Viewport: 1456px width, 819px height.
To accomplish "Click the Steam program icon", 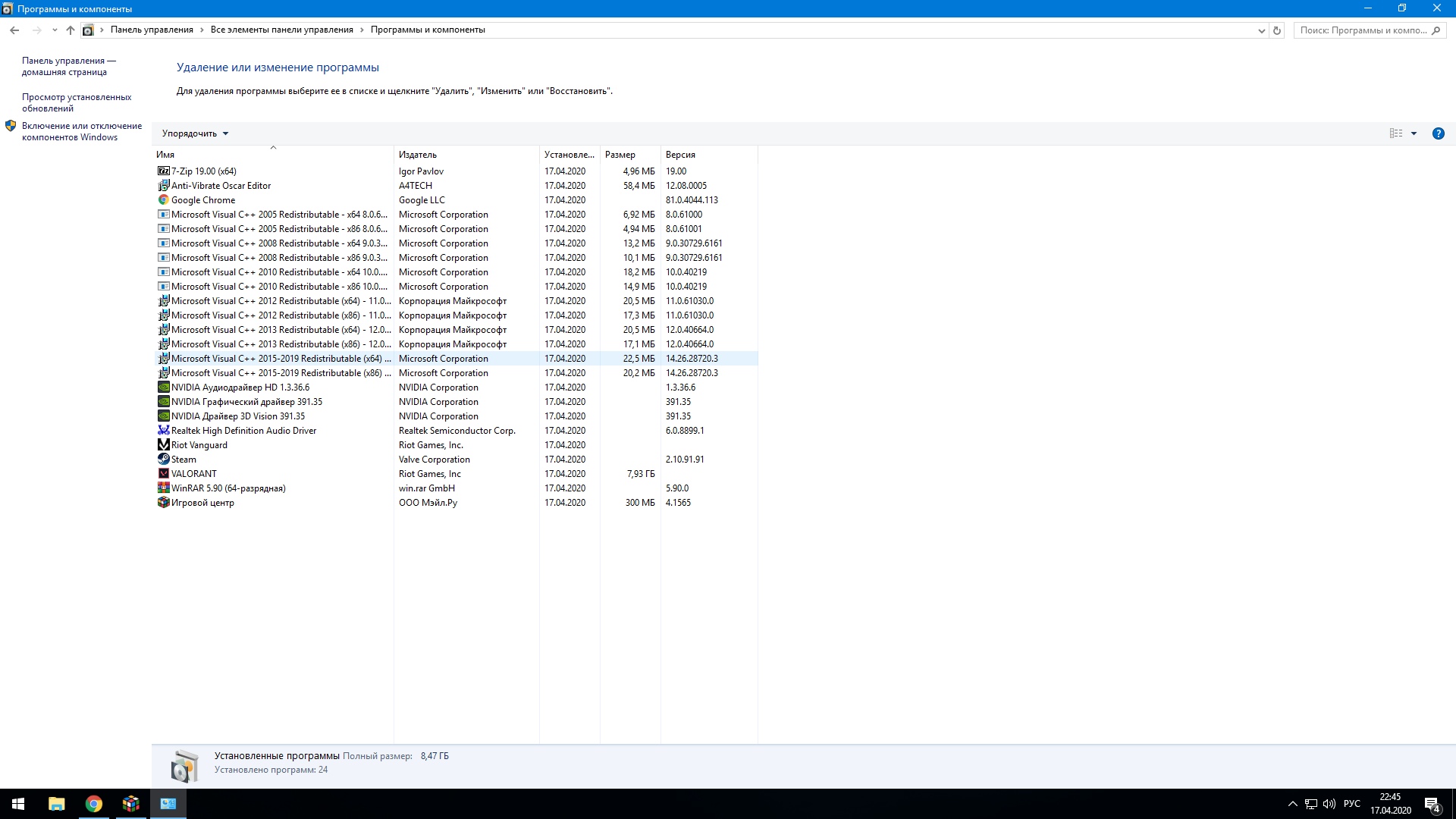I will click(x=163, y=460).
